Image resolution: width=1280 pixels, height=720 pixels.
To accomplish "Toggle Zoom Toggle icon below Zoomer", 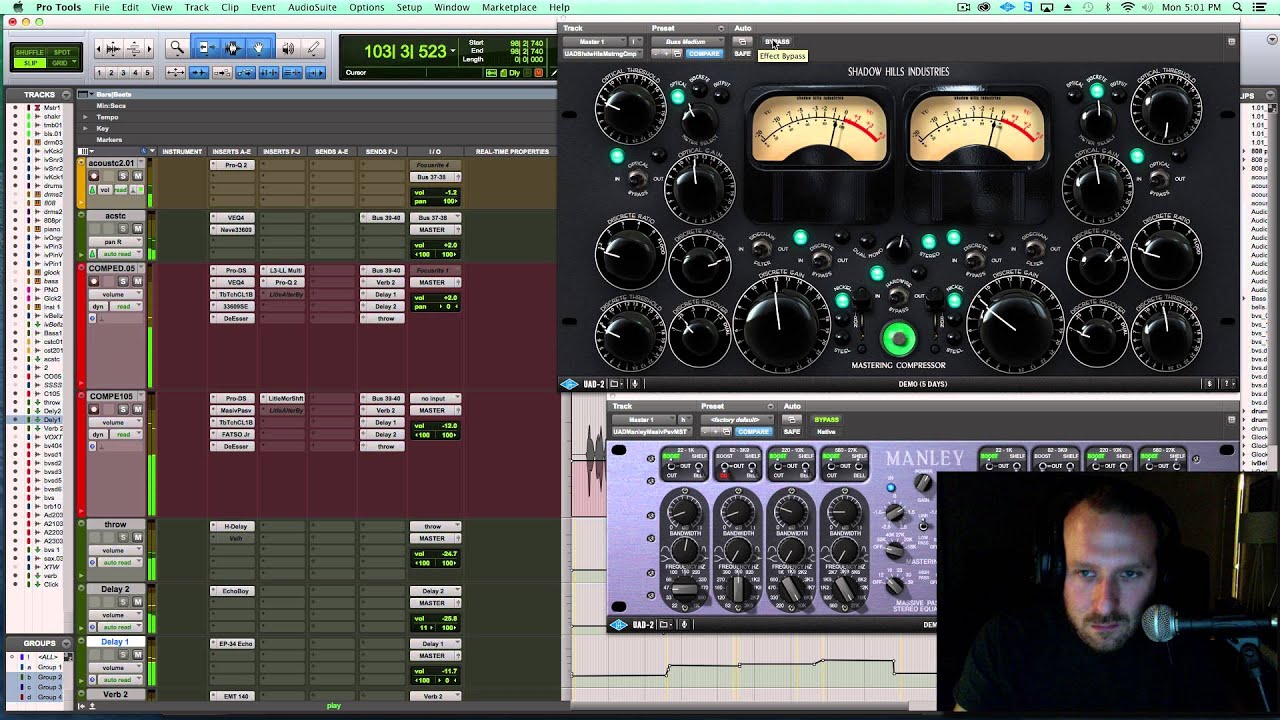I will (175, 72).
